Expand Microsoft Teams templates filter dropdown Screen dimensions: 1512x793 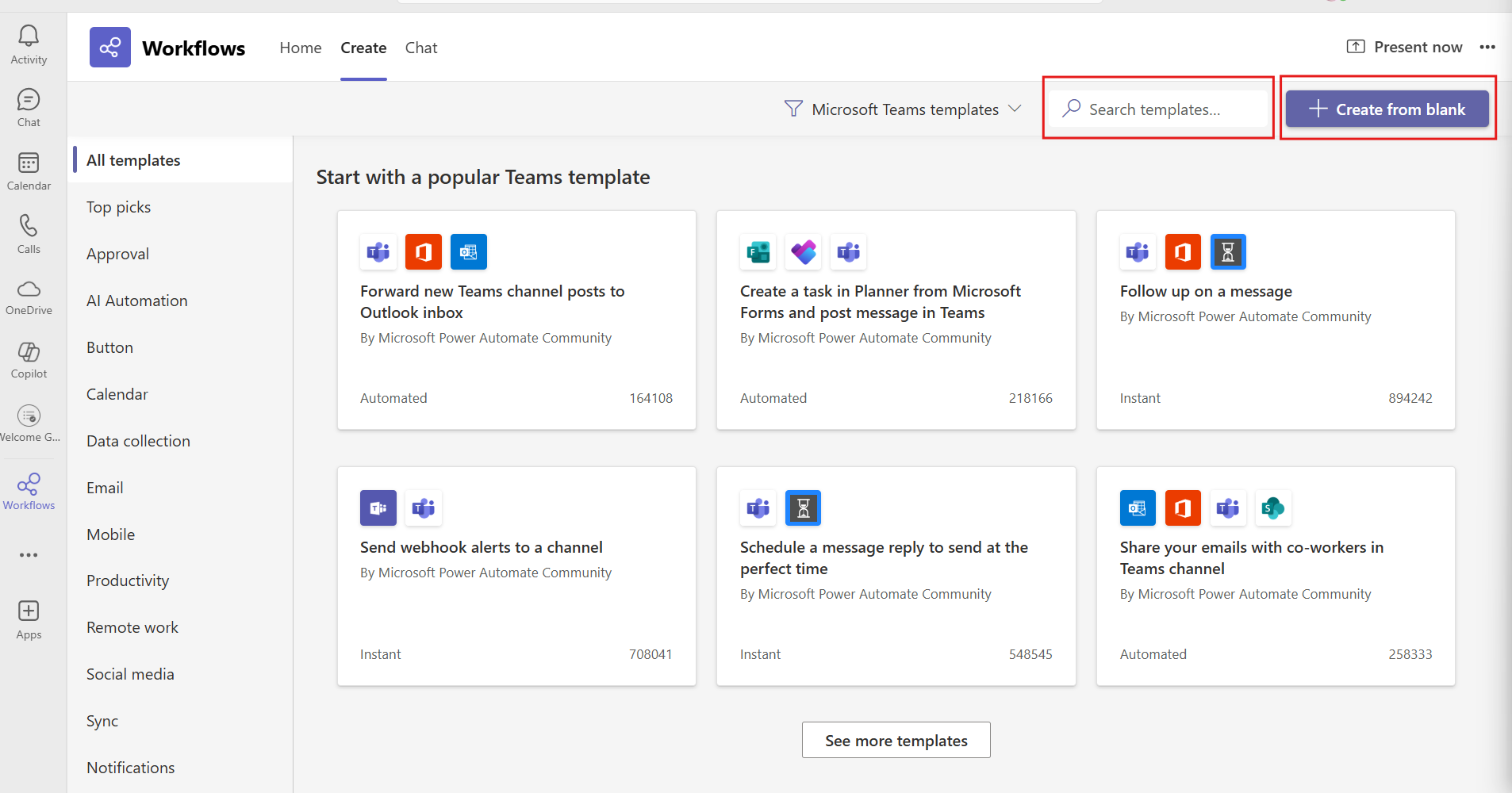[x=903, y=109]
